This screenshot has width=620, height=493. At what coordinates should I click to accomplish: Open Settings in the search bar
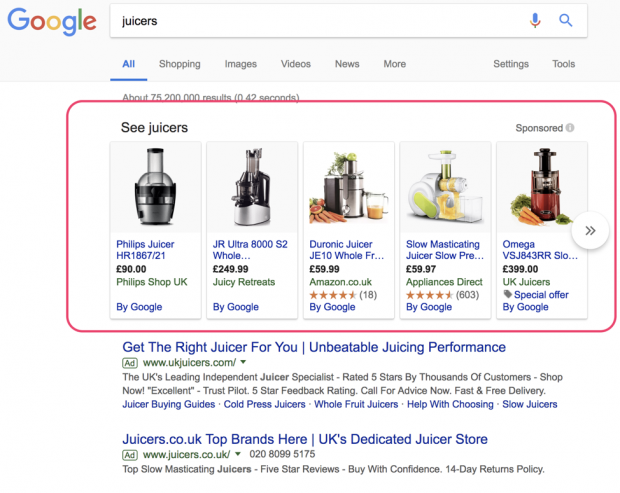coord(511,64)
